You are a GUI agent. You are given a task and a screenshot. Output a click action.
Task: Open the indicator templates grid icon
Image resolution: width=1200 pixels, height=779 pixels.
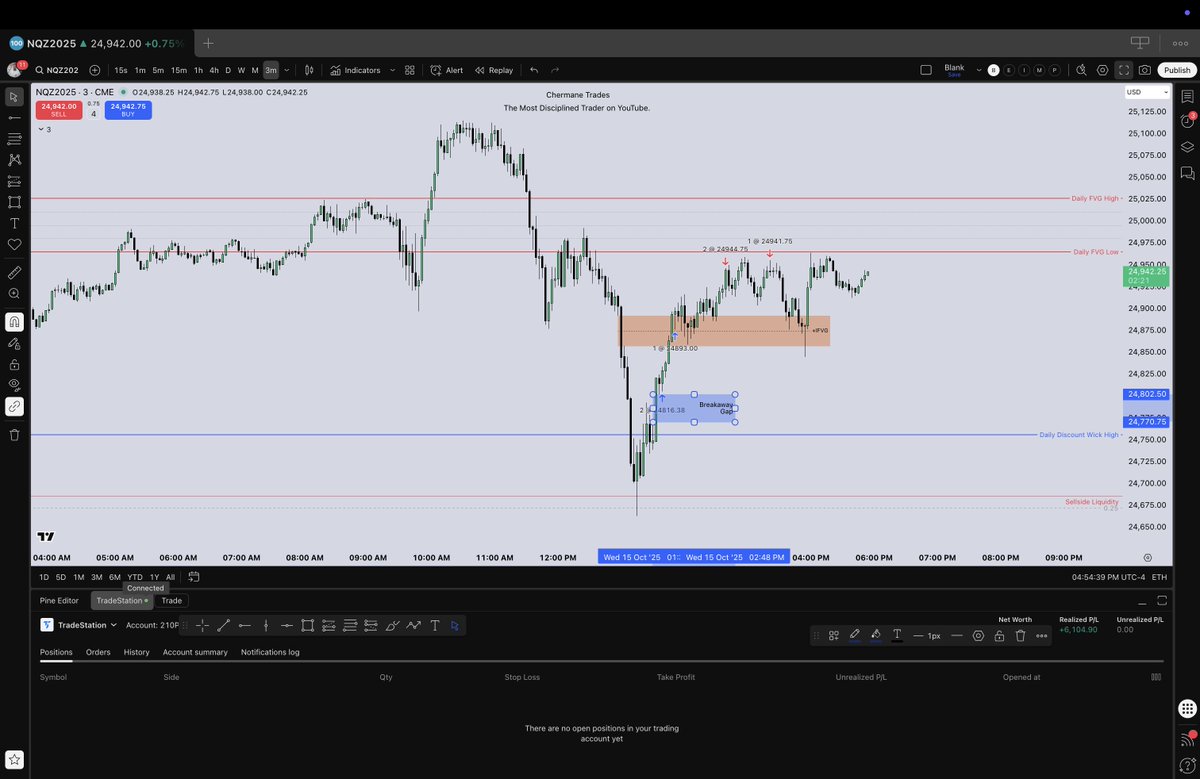click(x=409, y=70)
